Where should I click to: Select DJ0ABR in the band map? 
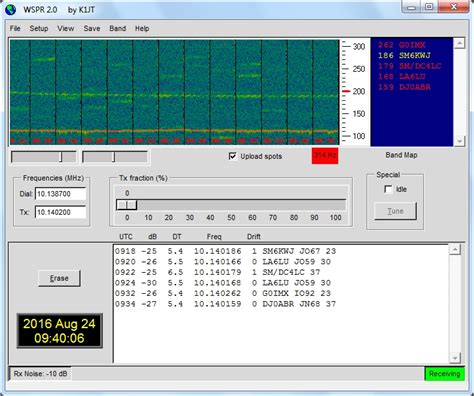pyautogui.click(x=404, y=87)
